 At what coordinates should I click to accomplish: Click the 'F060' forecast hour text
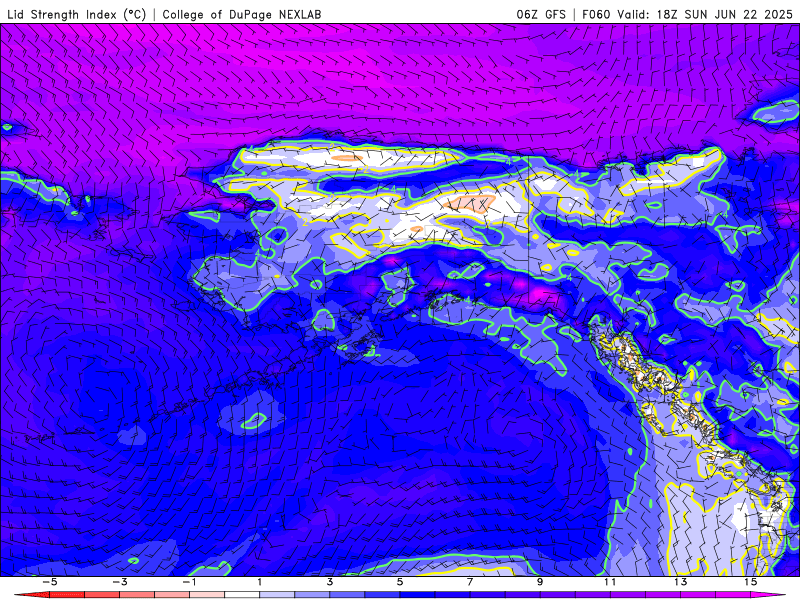(596, 14)
